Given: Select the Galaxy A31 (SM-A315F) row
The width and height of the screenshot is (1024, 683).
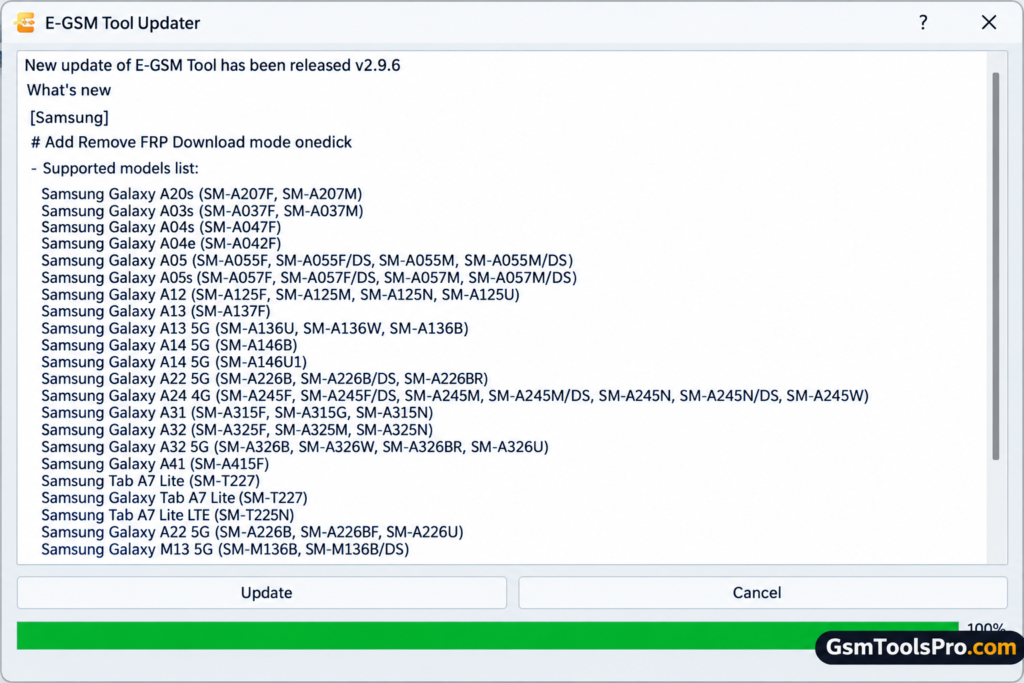Looking at the screenshot, I should coord(237,413).
